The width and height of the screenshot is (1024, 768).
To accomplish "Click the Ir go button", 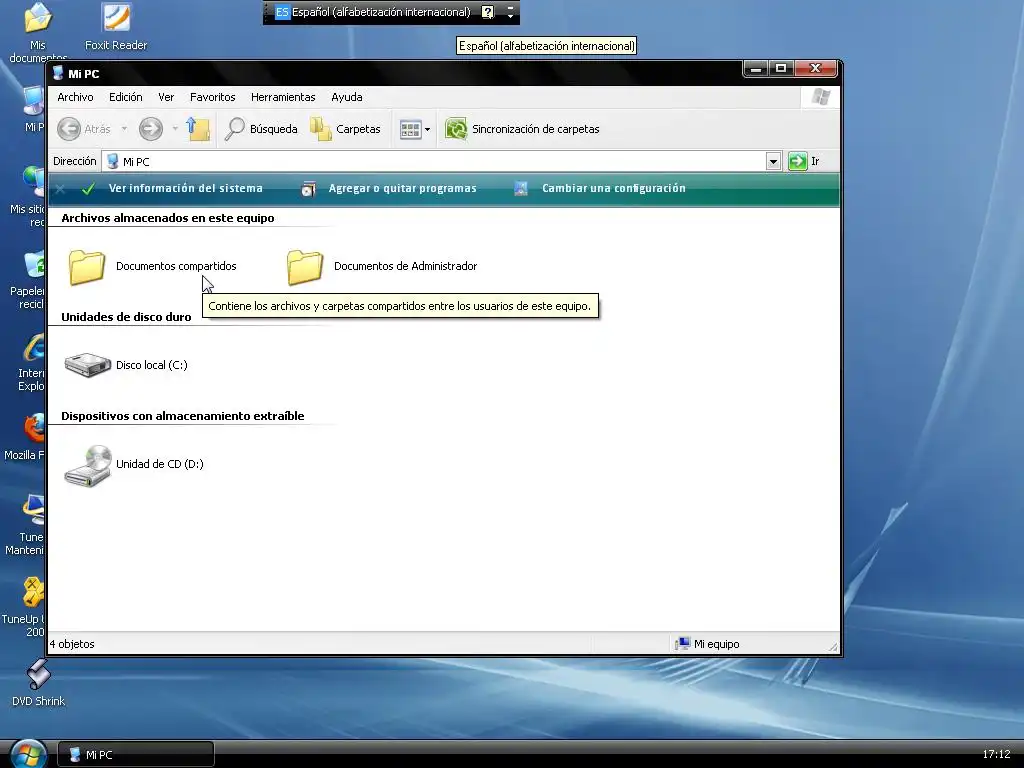I will point(804,161).
